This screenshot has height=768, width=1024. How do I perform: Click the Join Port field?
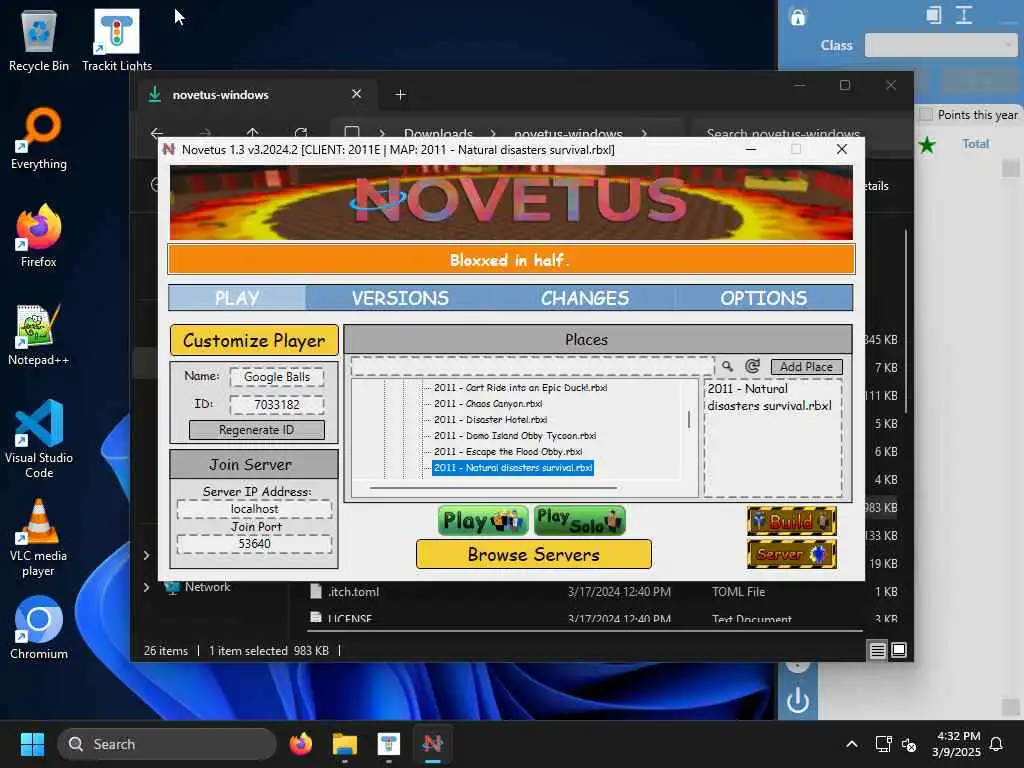click(254, 544)
